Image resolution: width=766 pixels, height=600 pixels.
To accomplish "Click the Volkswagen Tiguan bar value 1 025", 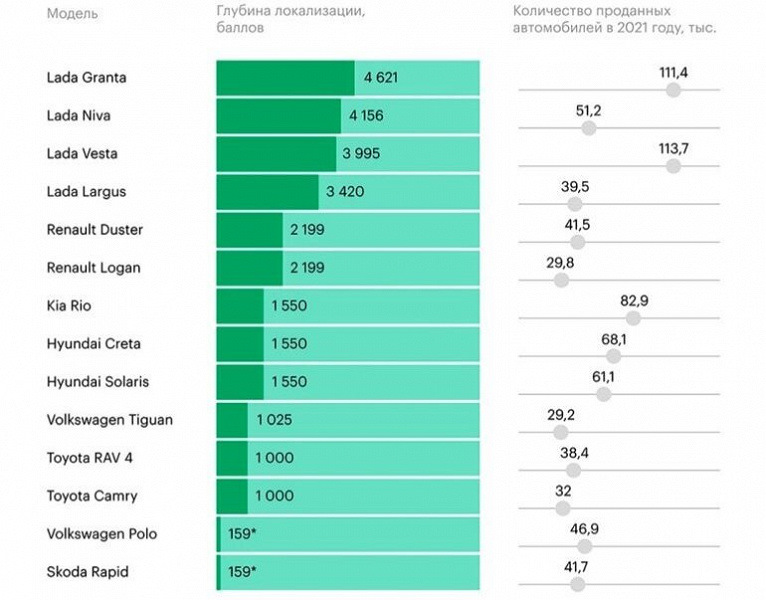I will 274,420.
